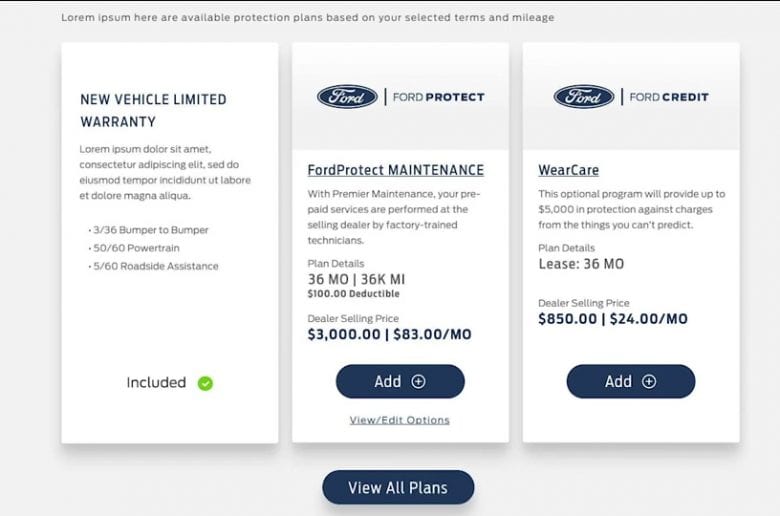This screenshot has height=516, width=780.
Task: Click the FORD PROTECT wordmark
Action: tap(439, 97)
